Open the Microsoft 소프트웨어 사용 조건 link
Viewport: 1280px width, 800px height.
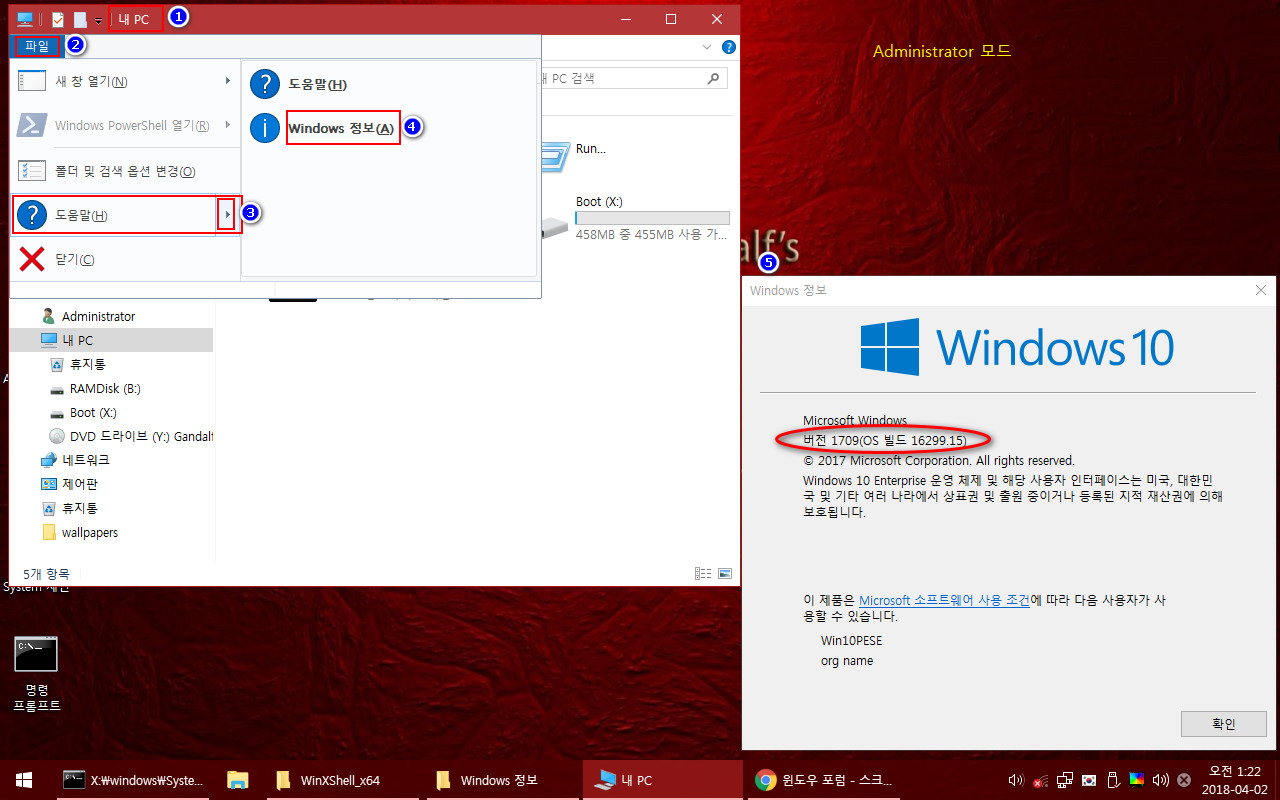[x=945, y=600]
